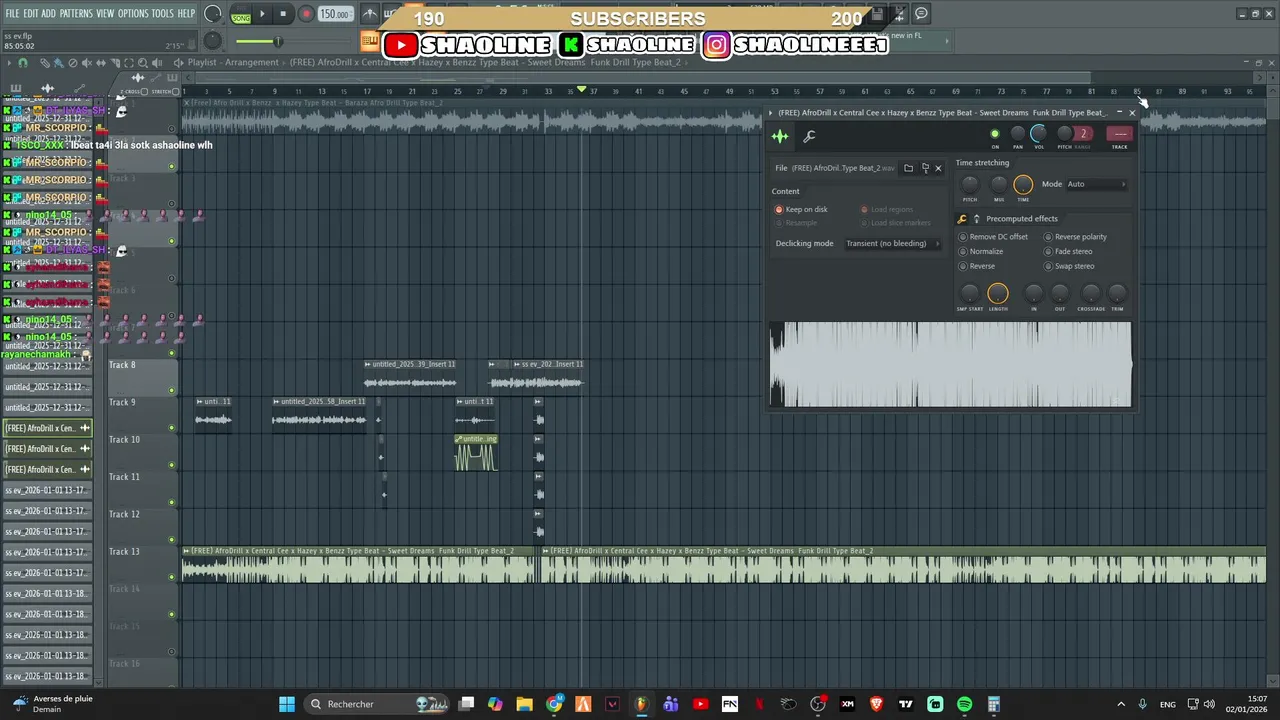Screen dimensions: 1280x720
Task: Open the EDIT menu
Action: pos(31,14)
